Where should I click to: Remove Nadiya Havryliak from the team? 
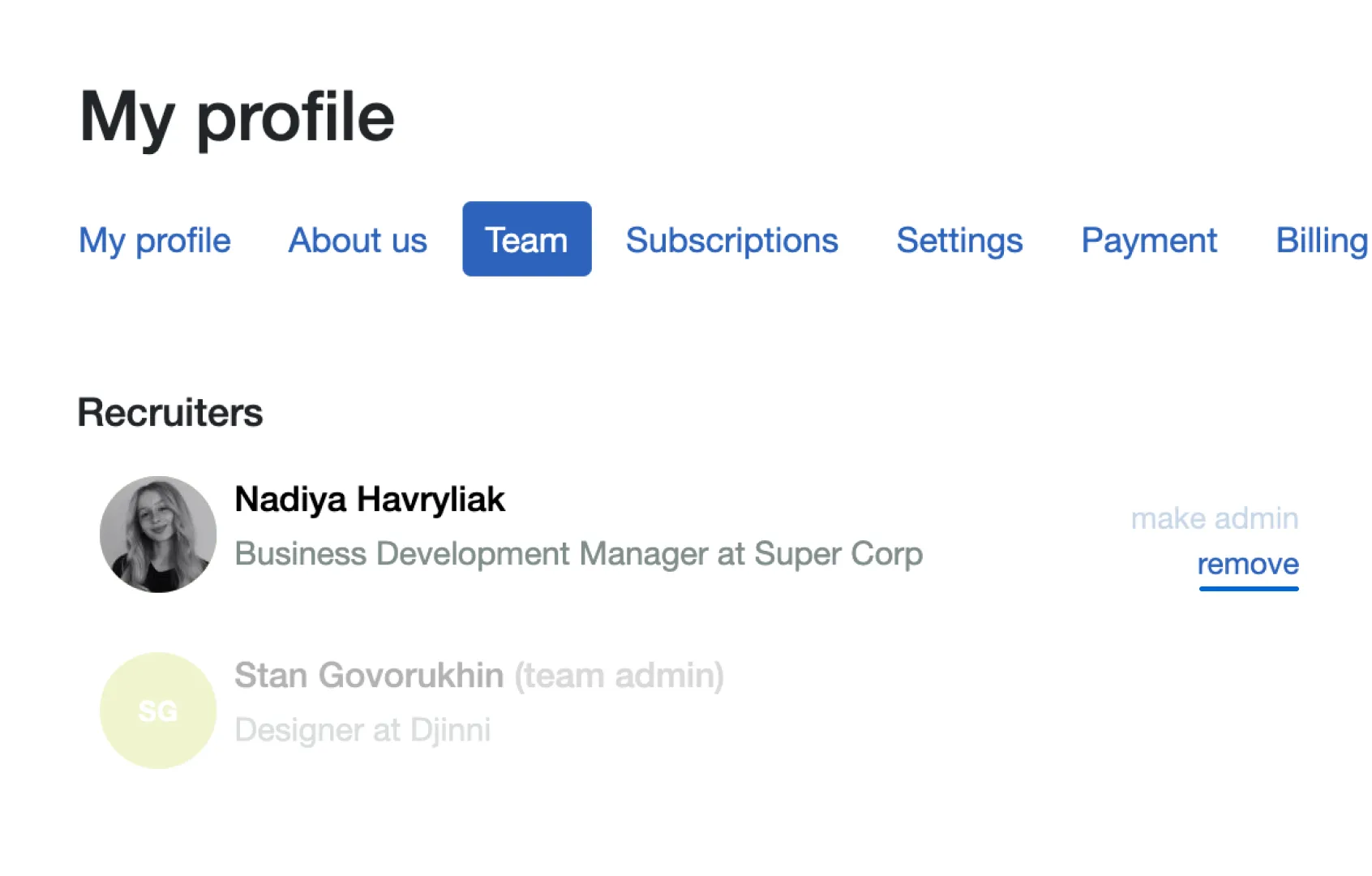(x=1248, y=564)
